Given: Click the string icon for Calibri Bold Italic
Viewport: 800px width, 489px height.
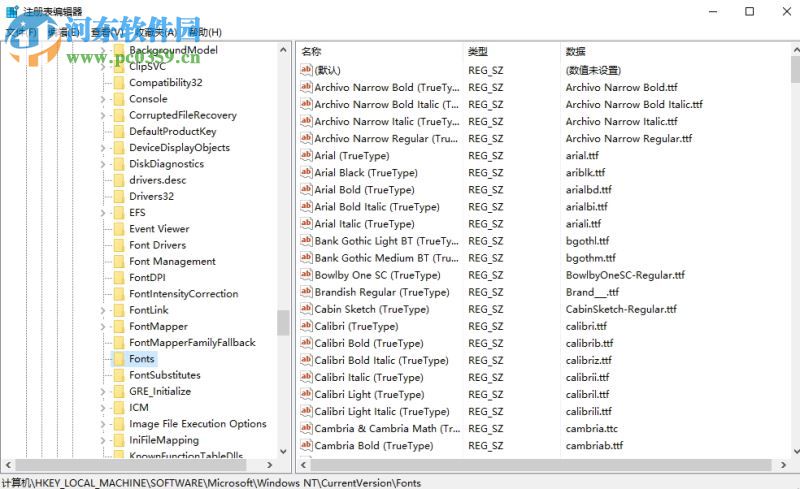Looking at the screenshot, I should tap(306, 360).
